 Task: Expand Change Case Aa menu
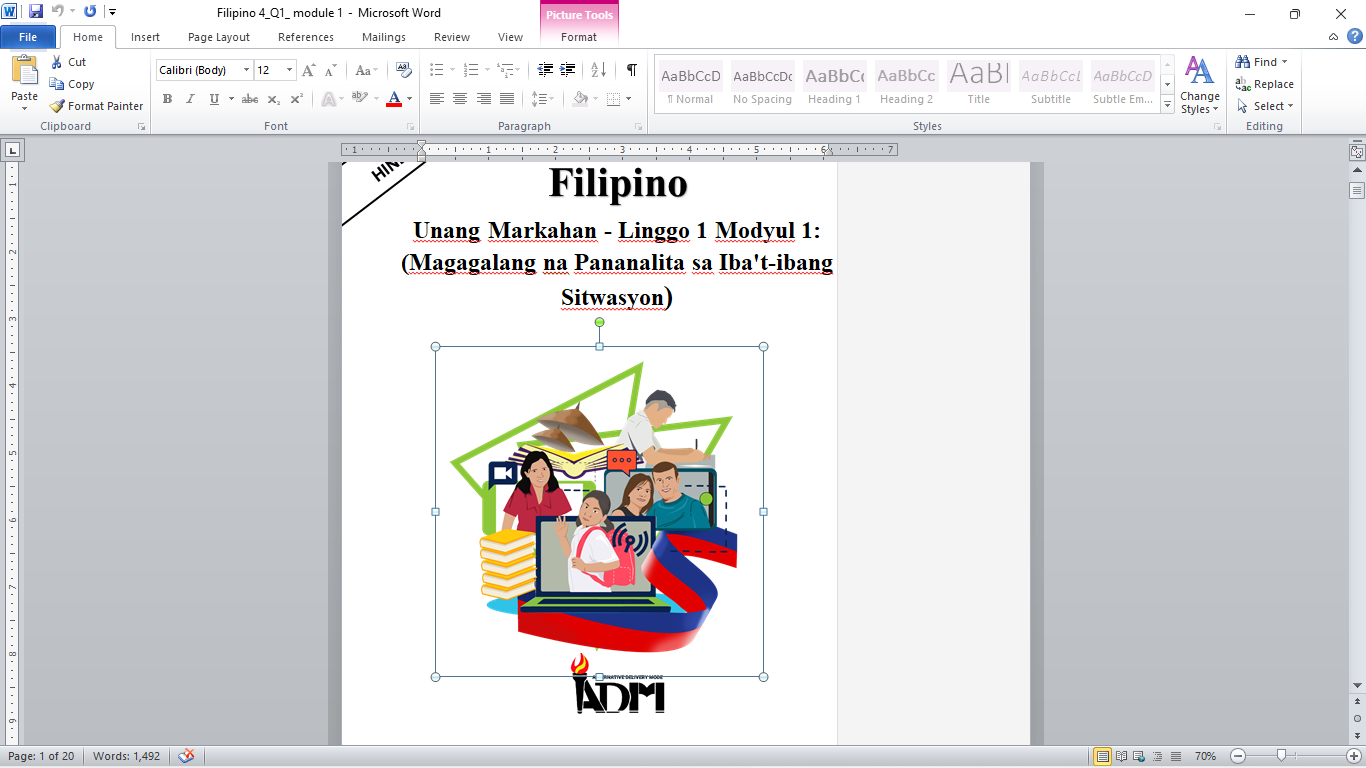366,70
